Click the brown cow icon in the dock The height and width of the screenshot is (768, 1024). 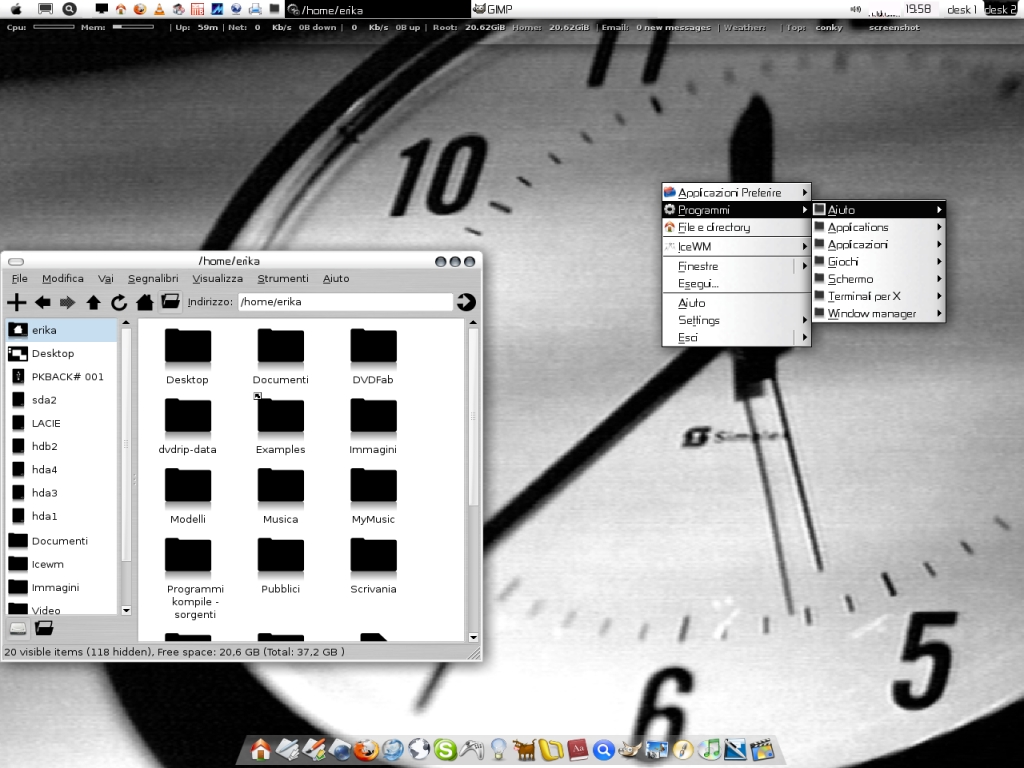tap(524, 749)
